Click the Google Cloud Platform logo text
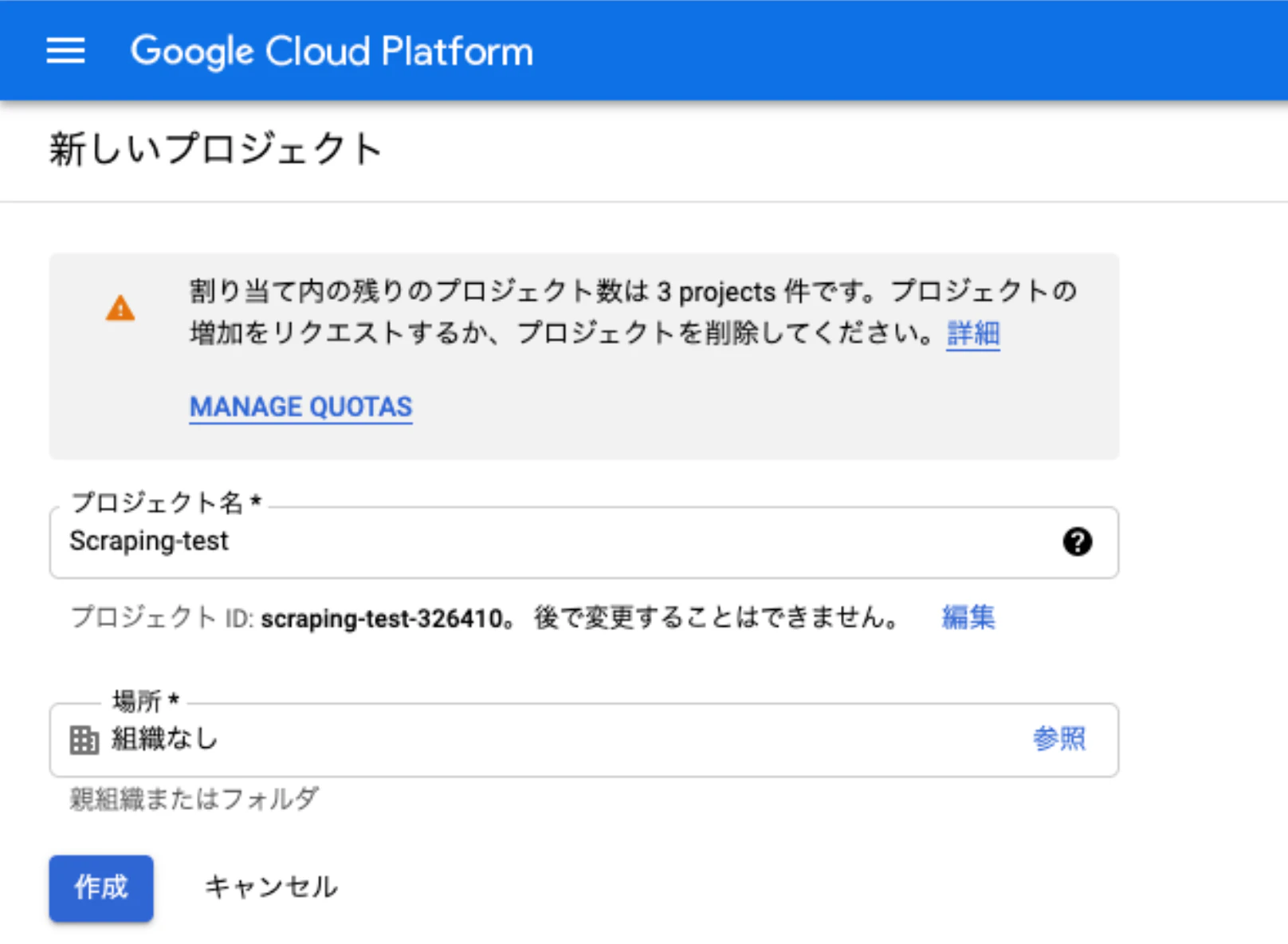The height and width of the screenshot is (944, 1288). point(332,51)
